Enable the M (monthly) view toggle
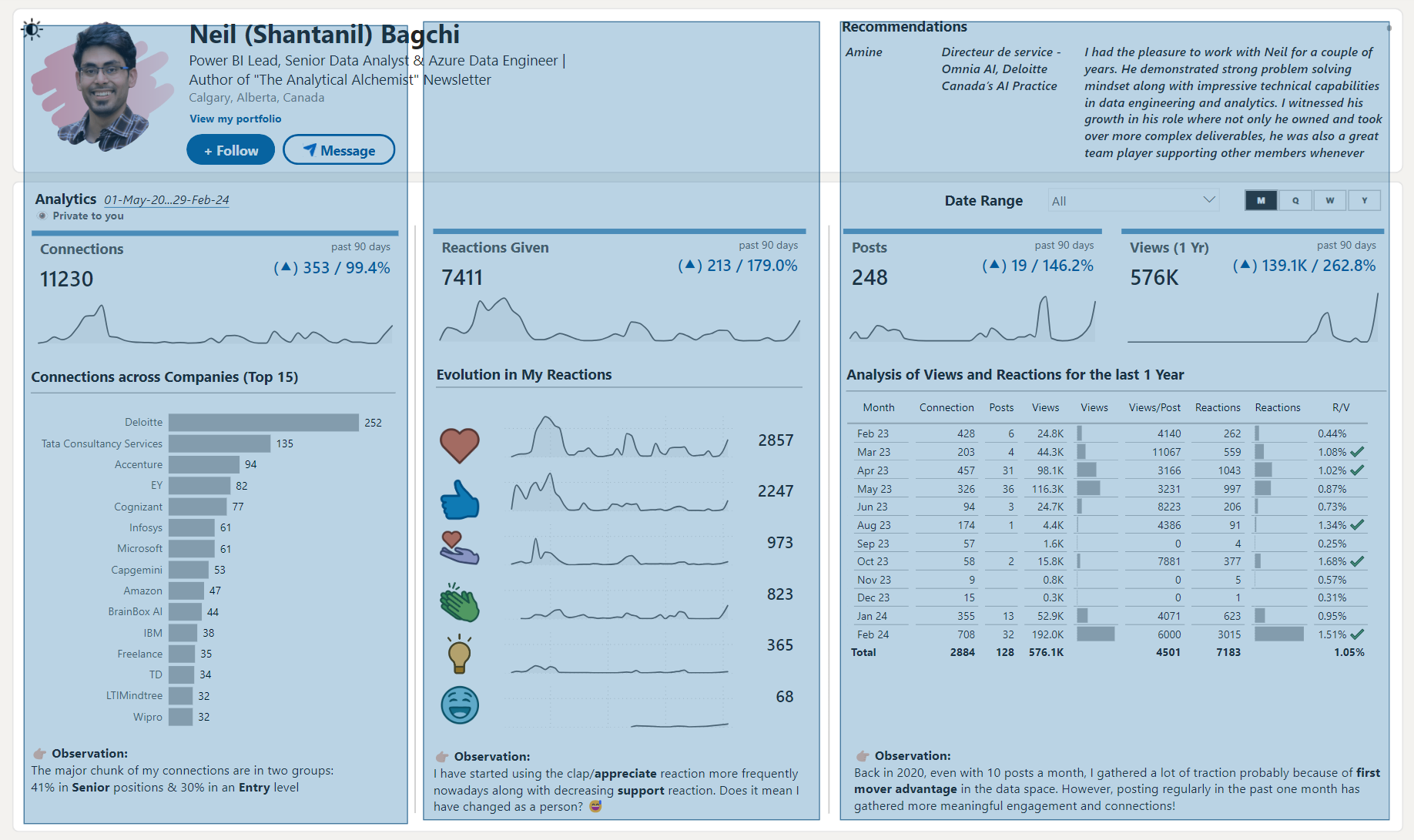Image resolution: width=1414 pixels, height=840 pixels. (x=1261, y=200)
